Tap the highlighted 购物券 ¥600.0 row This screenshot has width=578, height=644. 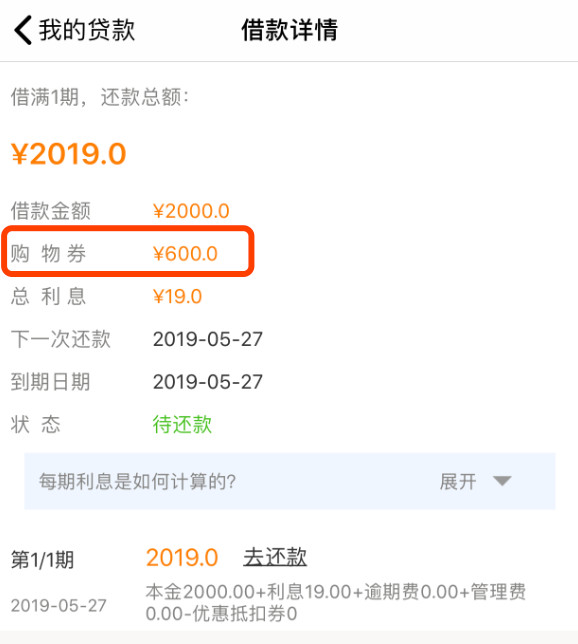point(128,251)
